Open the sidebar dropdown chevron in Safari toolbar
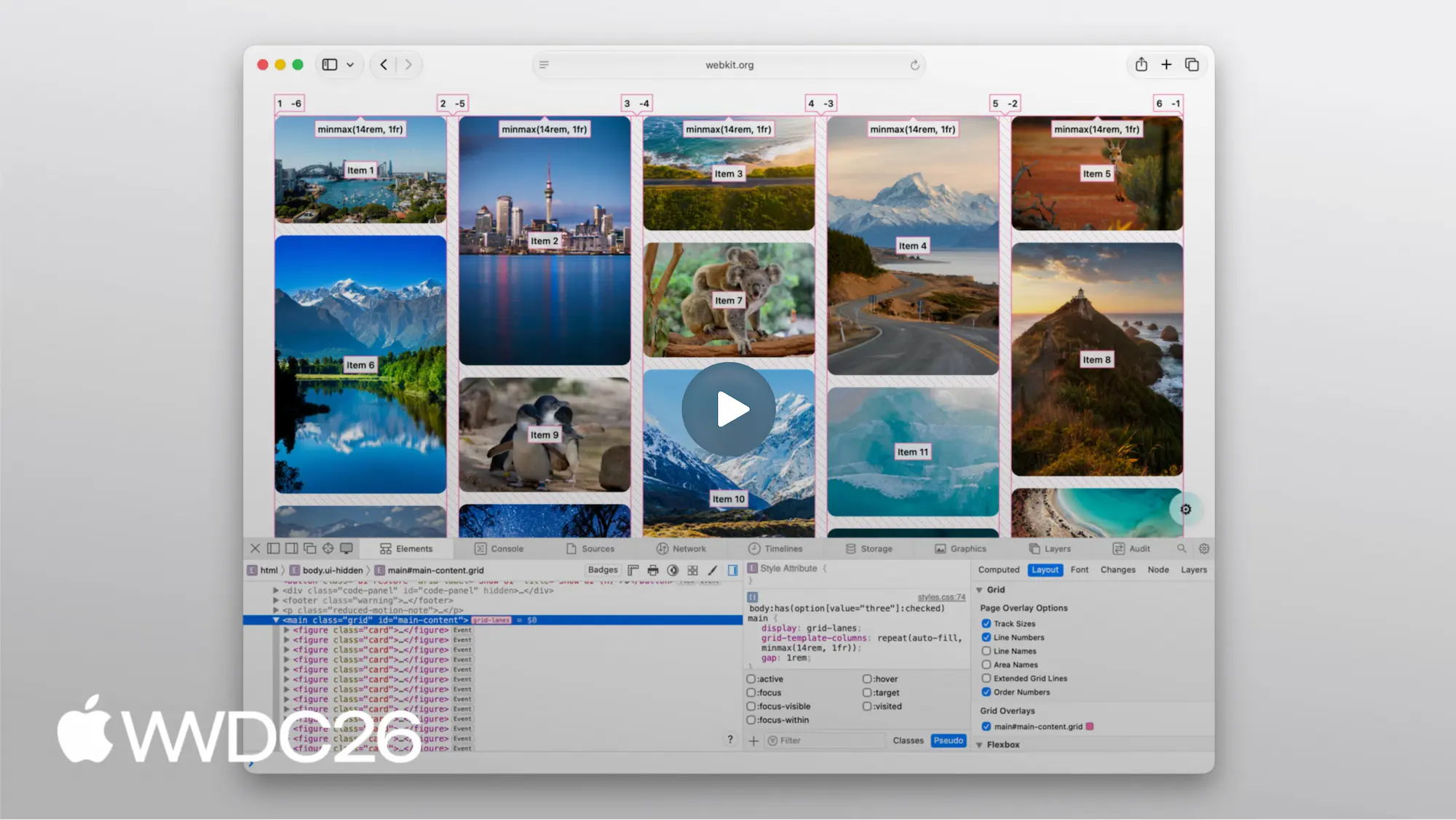The image size is (1456, 820). (350, 65)
